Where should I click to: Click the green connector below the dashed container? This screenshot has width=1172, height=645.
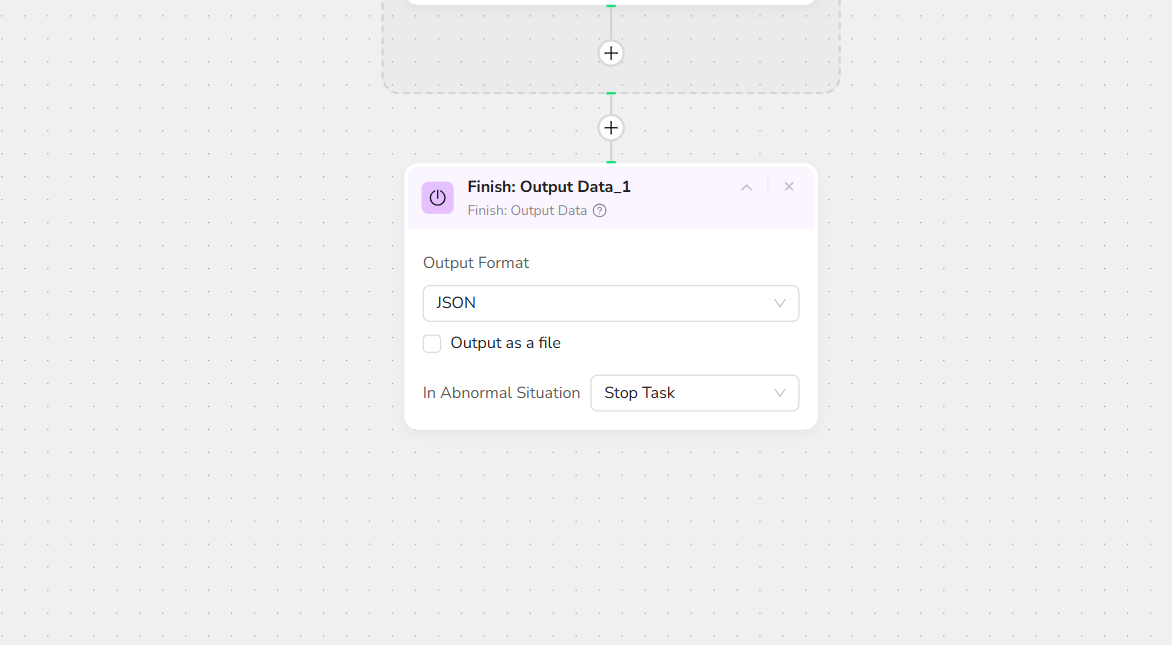(611, 94)
